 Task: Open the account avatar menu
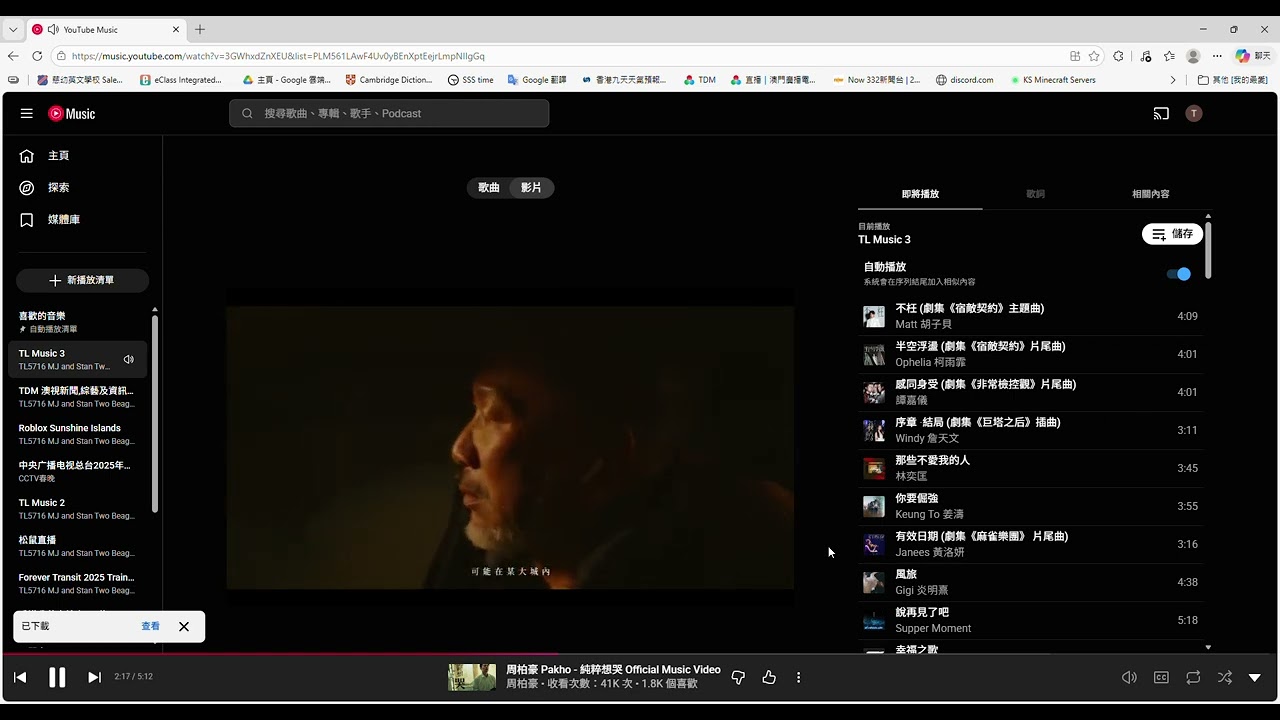point(1193,114)
